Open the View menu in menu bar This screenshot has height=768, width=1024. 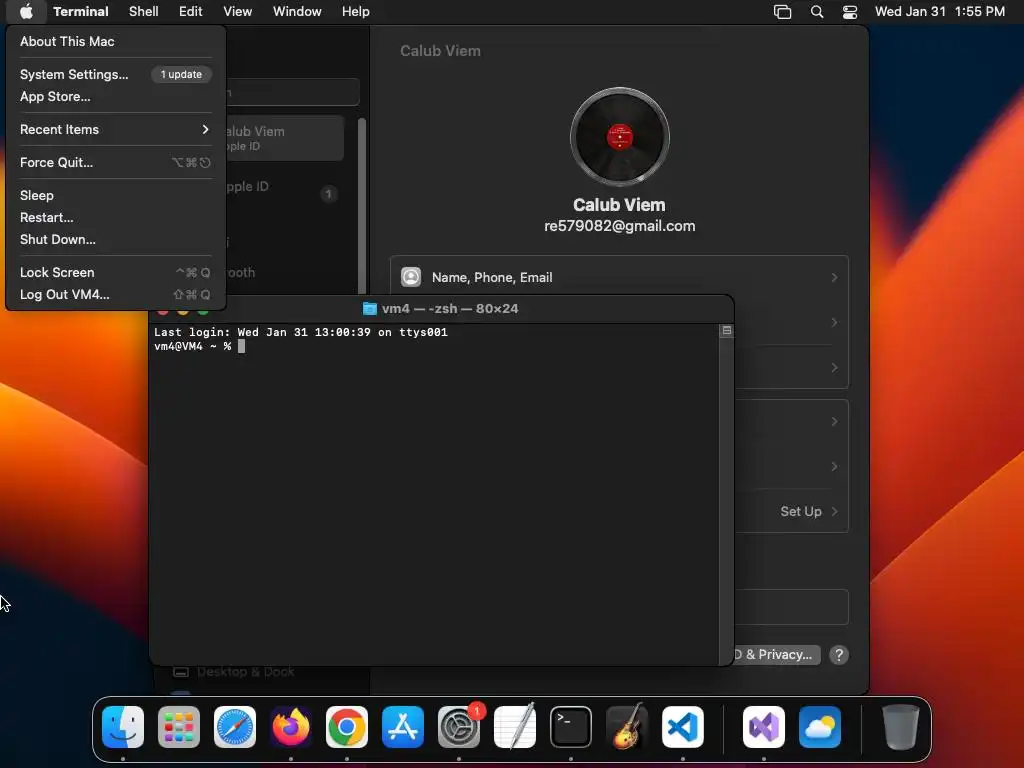[x=238, y=11]
